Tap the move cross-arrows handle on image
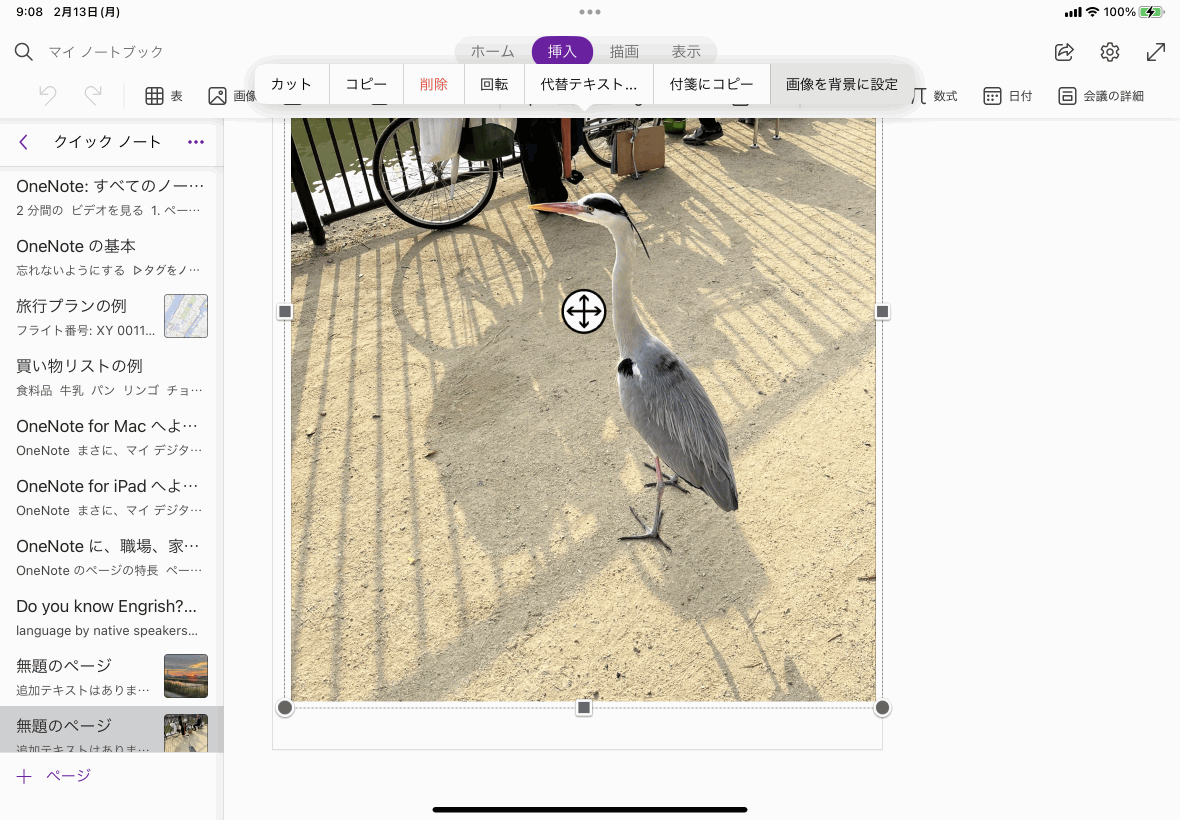 tap(584, 311)
